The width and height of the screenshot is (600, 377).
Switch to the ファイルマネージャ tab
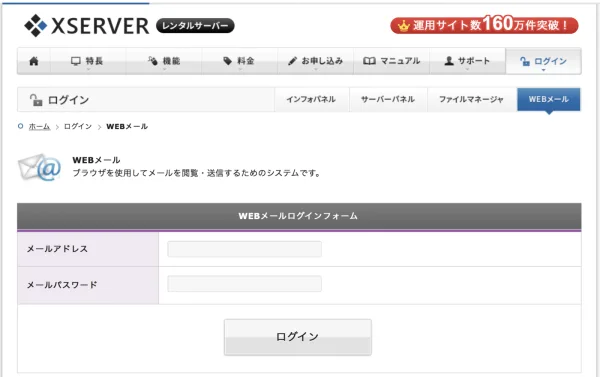(471, 100)
